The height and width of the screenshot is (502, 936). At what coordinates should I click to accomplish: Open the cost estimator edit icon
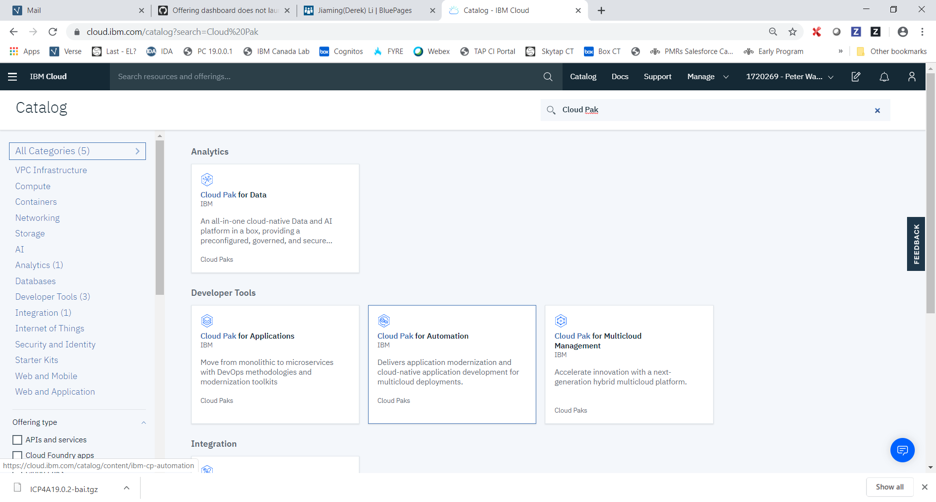(x=855, y=76)
